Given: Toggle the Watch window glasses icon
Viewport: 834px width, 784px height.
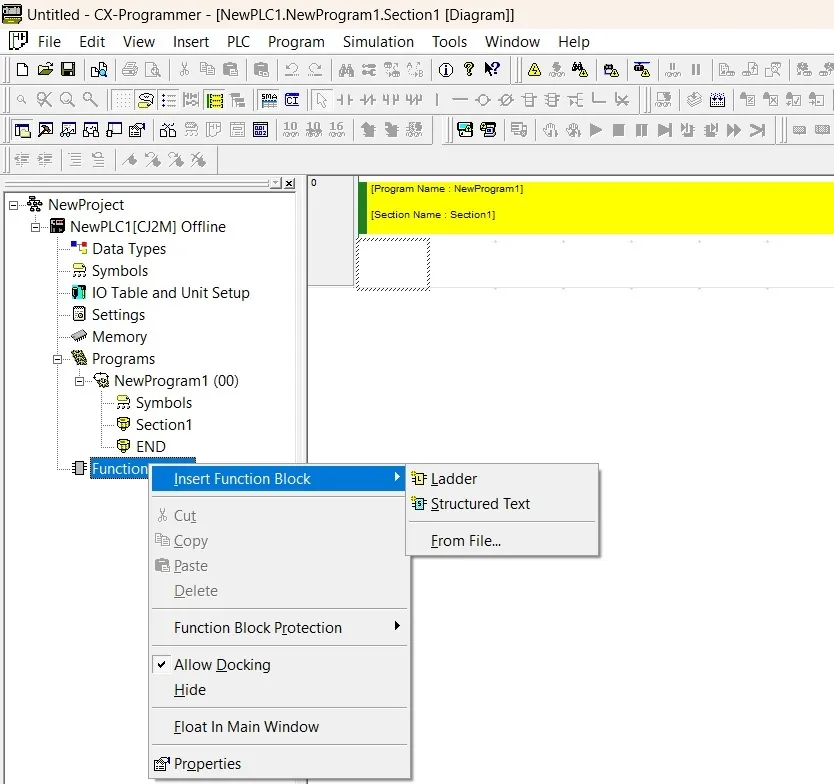Looking at the screenshot, I should (68, 130).
